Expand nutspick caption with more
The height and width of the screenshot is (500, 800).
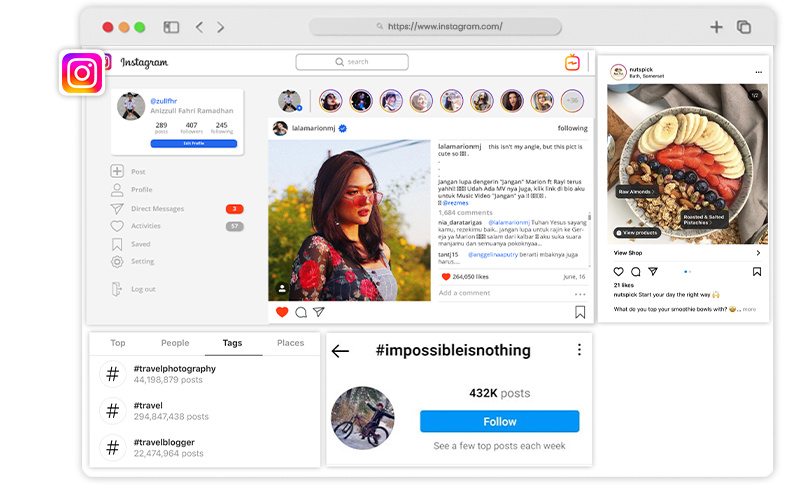pos(749,309)
